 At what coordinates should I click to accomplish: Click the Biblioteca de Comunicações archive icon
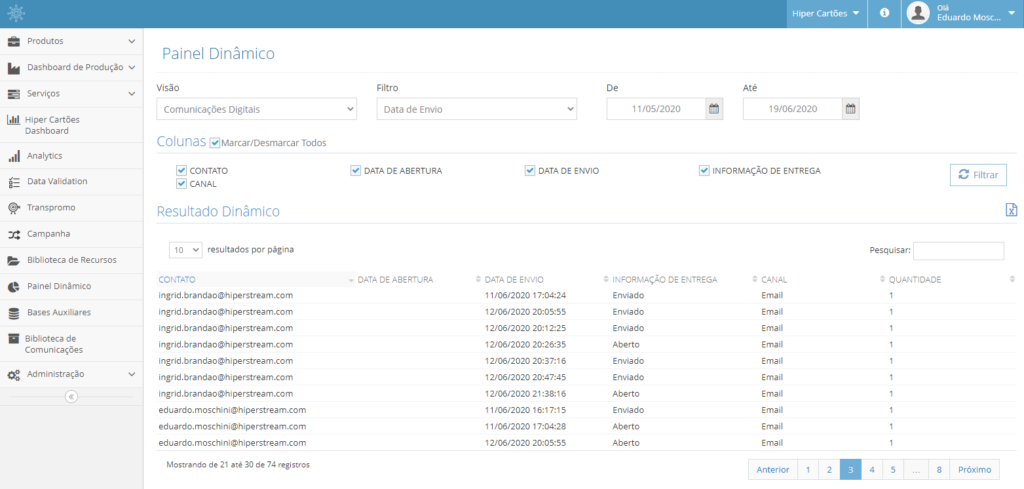click(13, 339)
